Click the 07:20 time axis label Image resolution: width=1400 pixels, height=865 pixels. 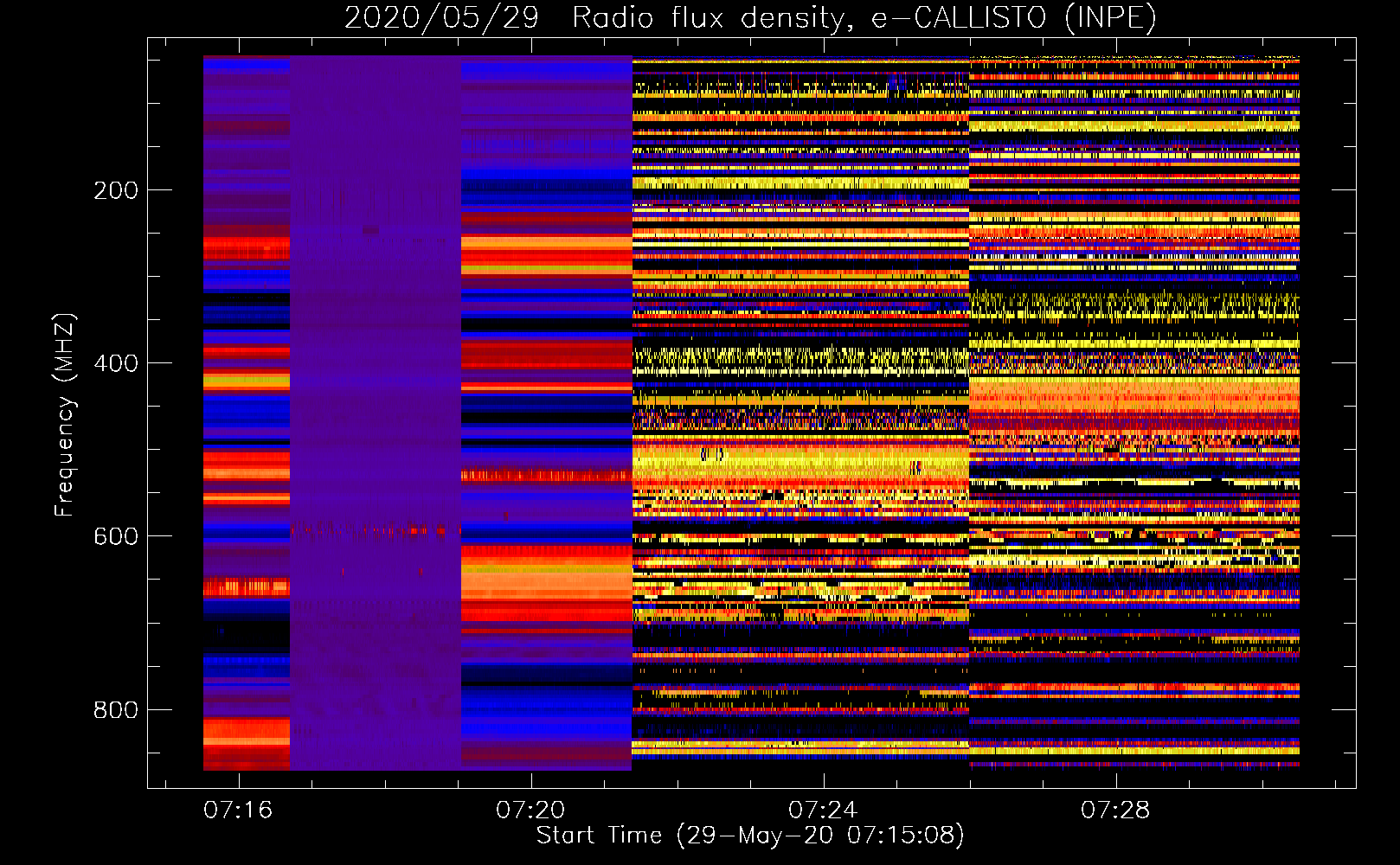click(x=530, y=810)
